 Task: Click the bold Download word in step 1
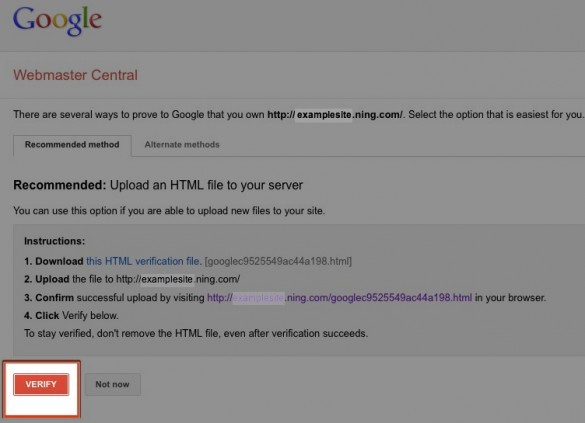[x=59, y=261]
